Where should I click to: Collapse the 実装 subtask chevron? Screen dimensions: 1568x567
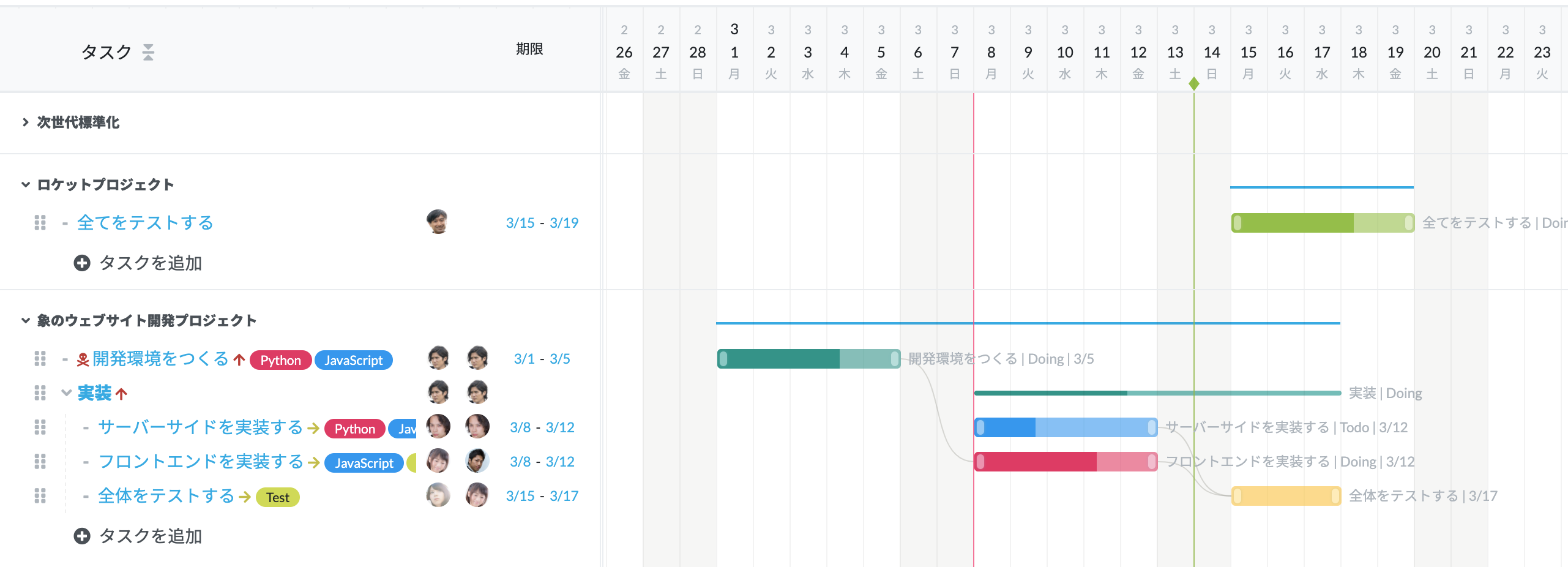point(67,393)
